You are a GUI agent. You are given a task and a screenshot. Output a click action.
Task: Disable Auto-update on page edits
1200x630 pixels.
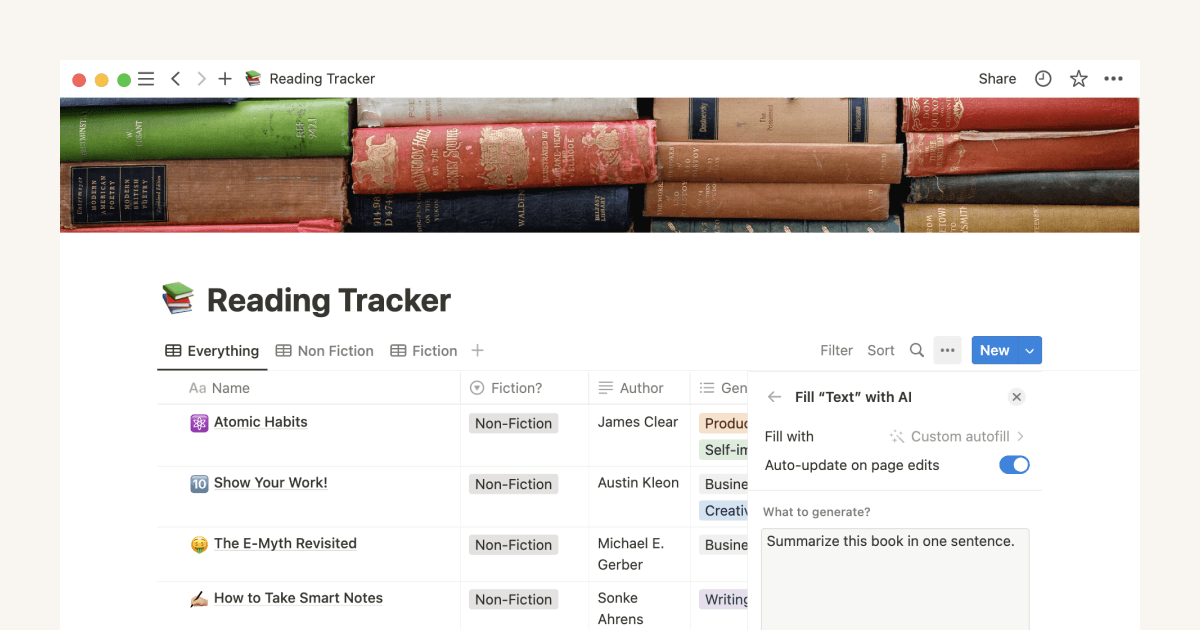point(1014,464)
